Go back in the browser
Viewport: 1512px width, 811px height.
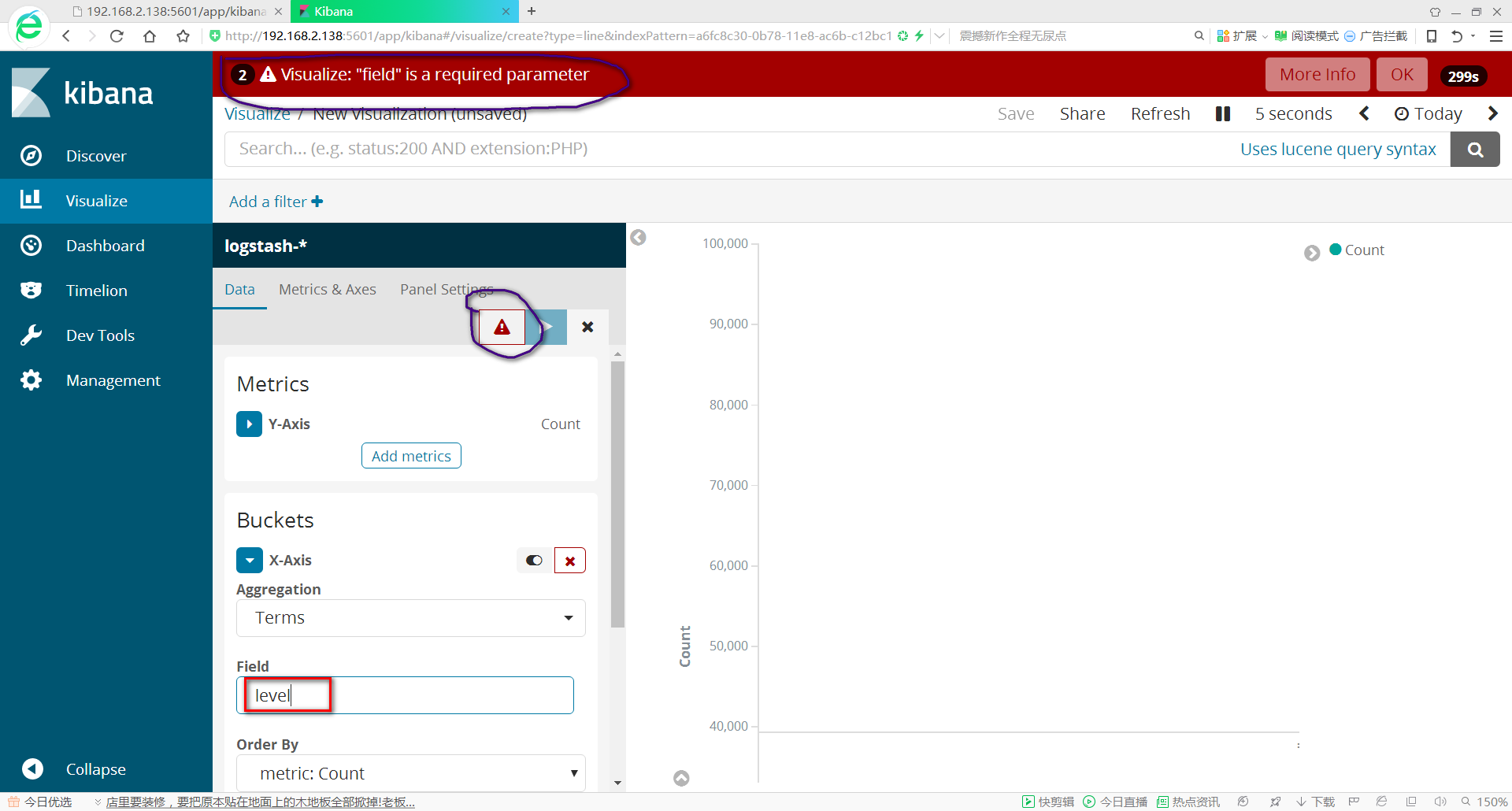pos(66,36)
